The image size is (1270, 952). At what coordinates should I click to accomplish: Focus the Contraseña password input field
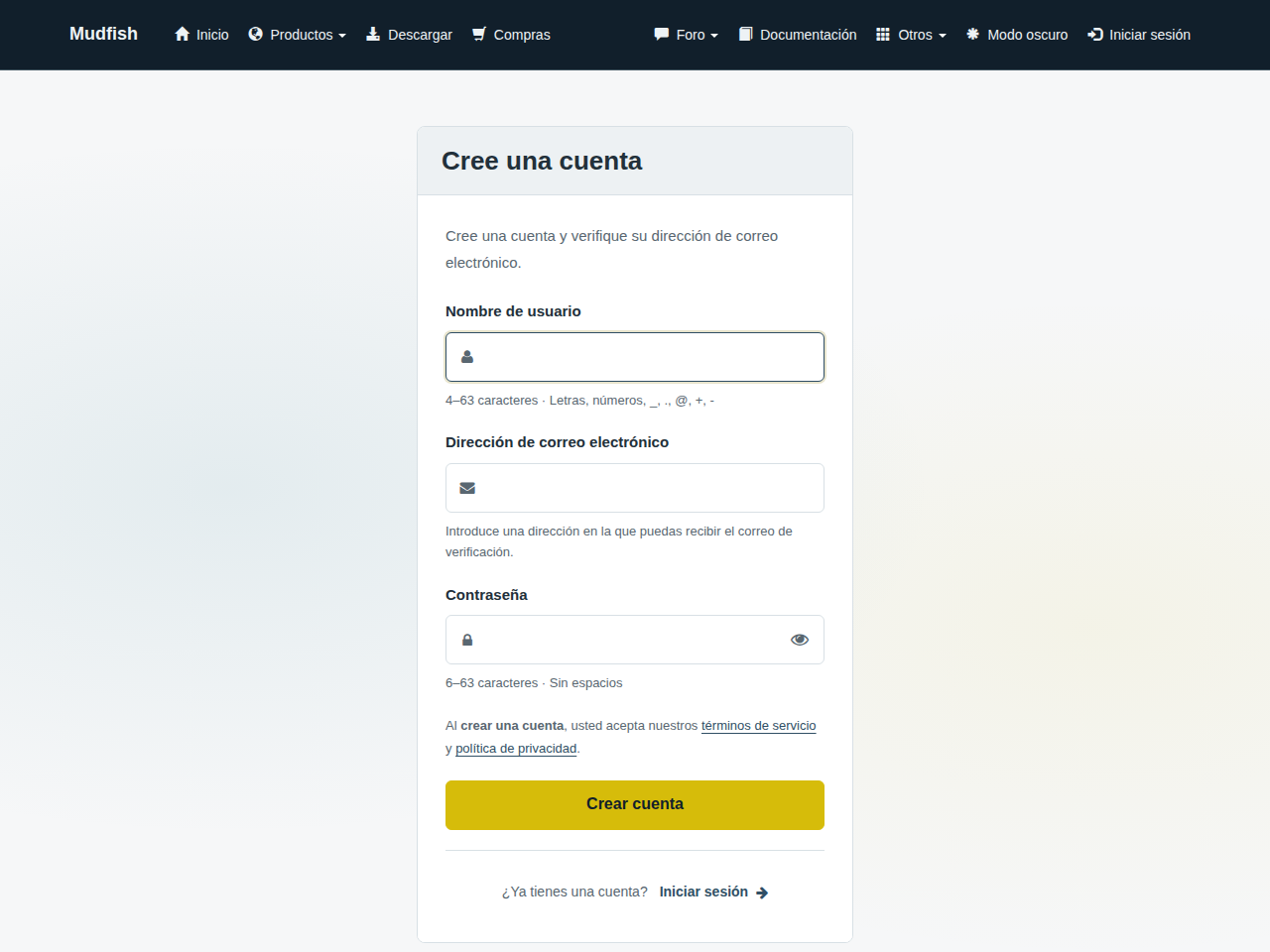635,640
